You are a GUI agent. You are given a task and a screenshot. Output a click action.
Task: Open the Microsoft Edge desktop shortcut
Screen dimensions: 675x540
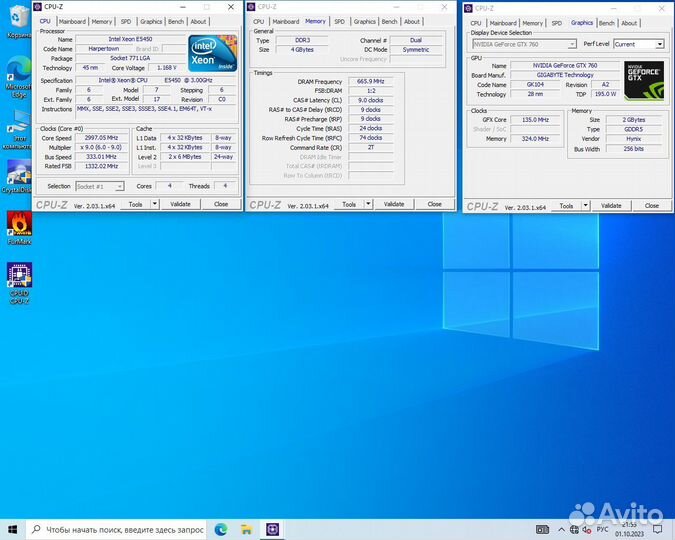[x=18, y=77]
